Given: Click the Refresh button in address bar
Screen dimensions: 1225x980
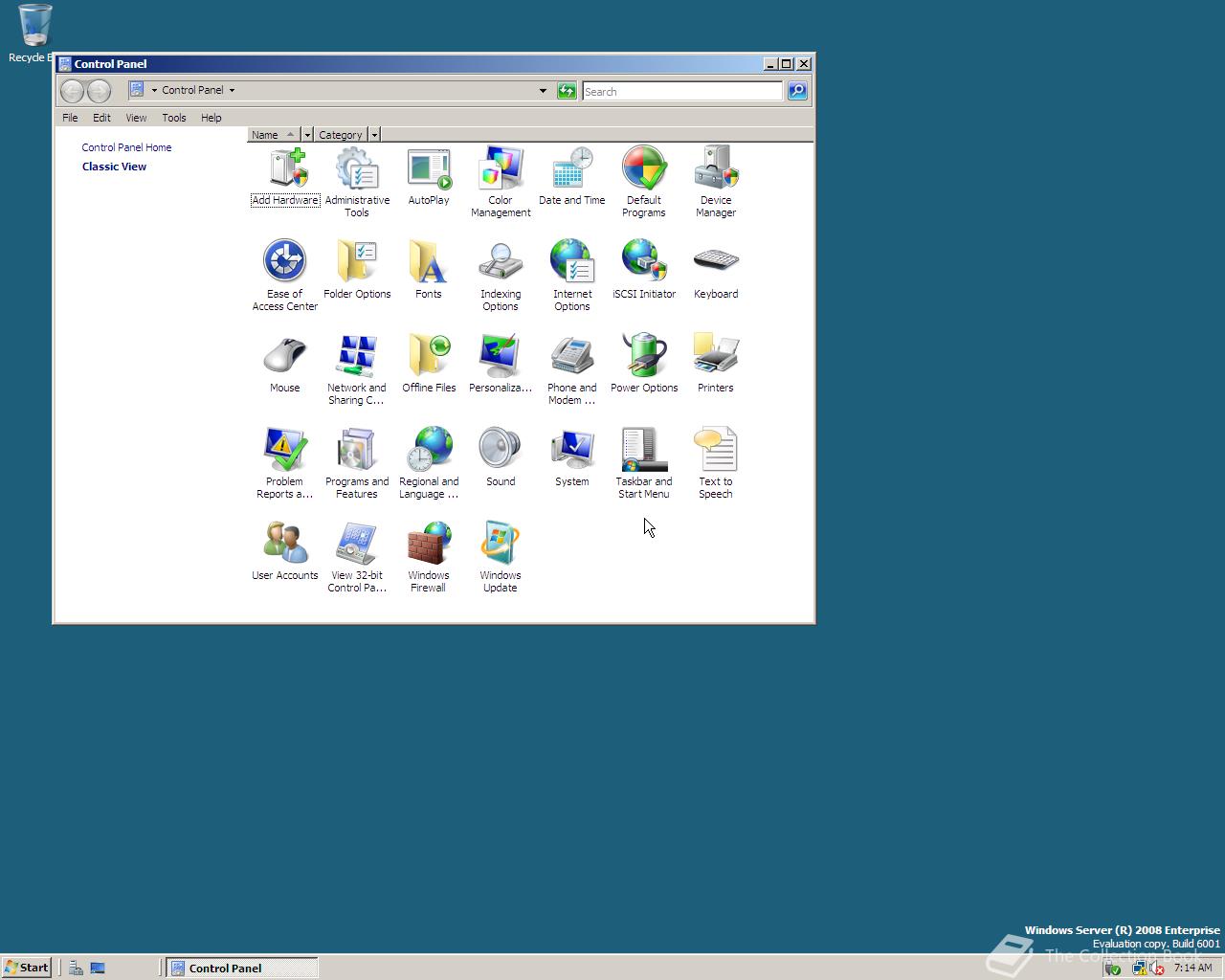Looking at the screenshot, I should [x=567, y=91].
